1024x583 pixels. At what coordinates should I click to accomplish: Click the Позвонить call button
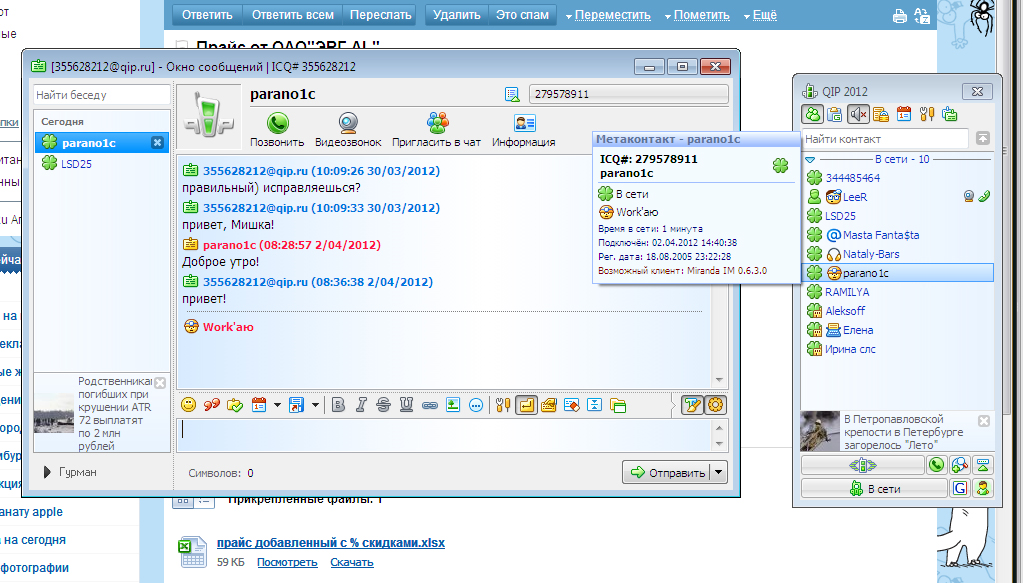coord(278,130)
